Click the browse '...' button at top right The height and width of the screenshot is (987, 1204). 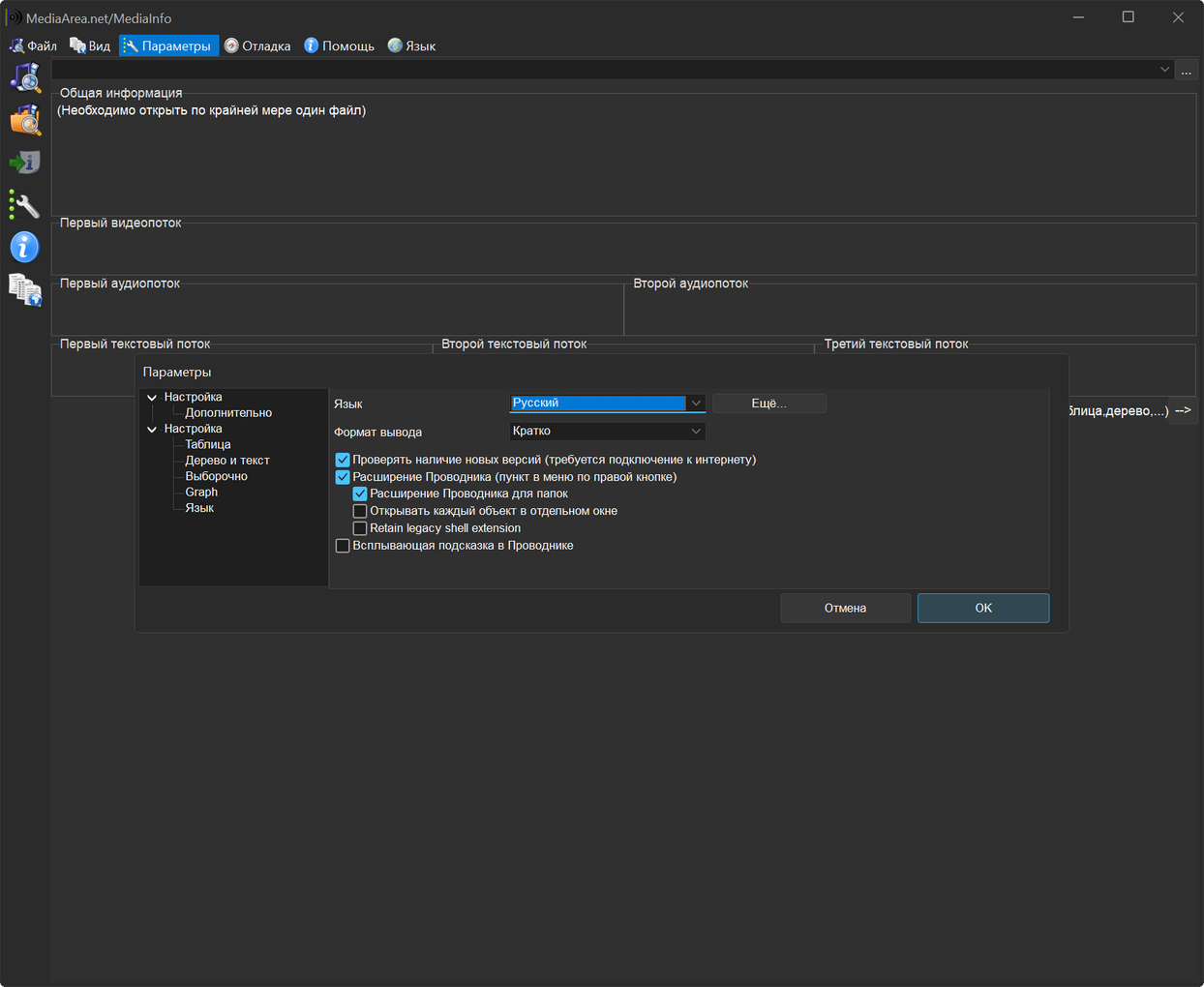(x=1186, y=70)
